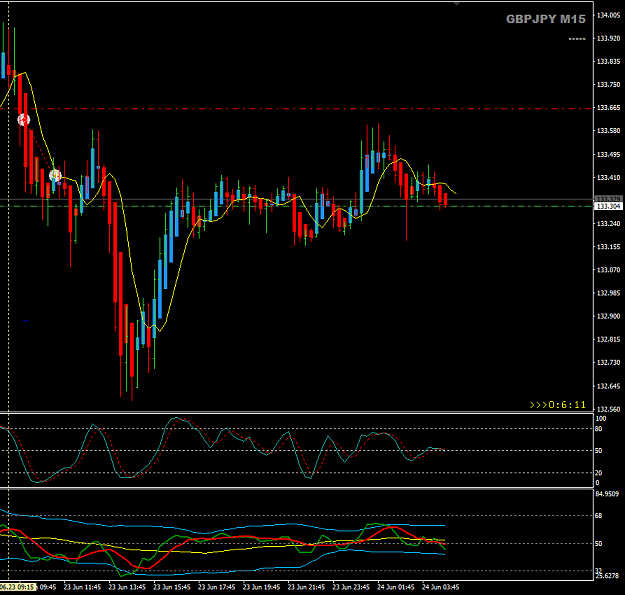
Task: Click the 133.410 price axis label
Action: tap(608, 178)
